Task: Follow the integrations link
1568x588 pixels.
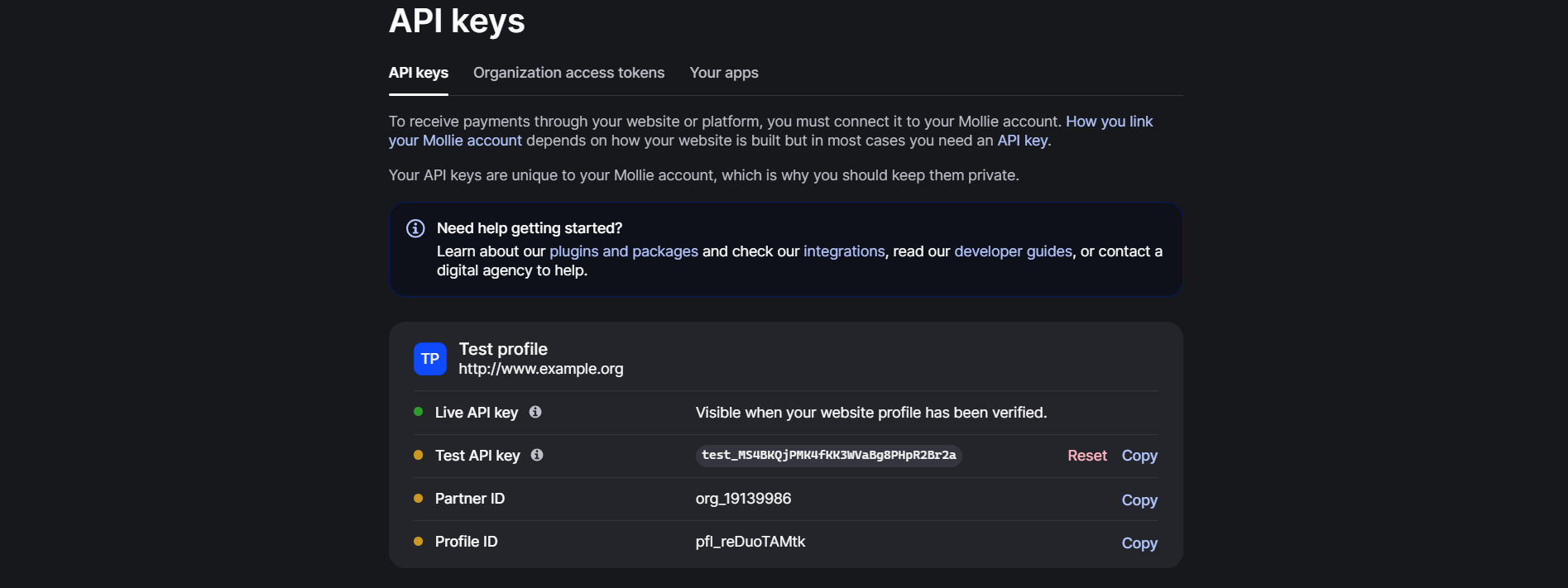Action: point(843,251)
